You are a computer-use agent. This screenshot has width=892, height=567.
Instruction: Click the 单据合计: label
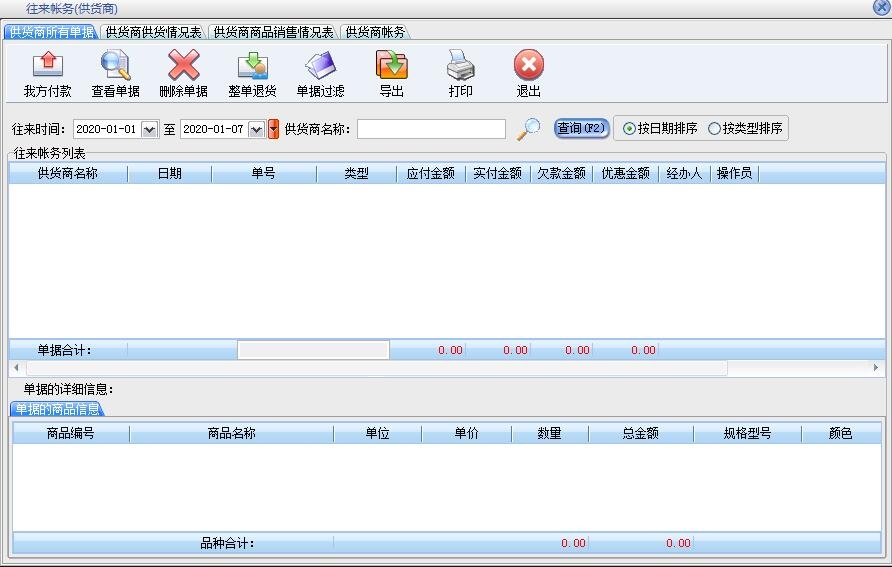(64, 350)
